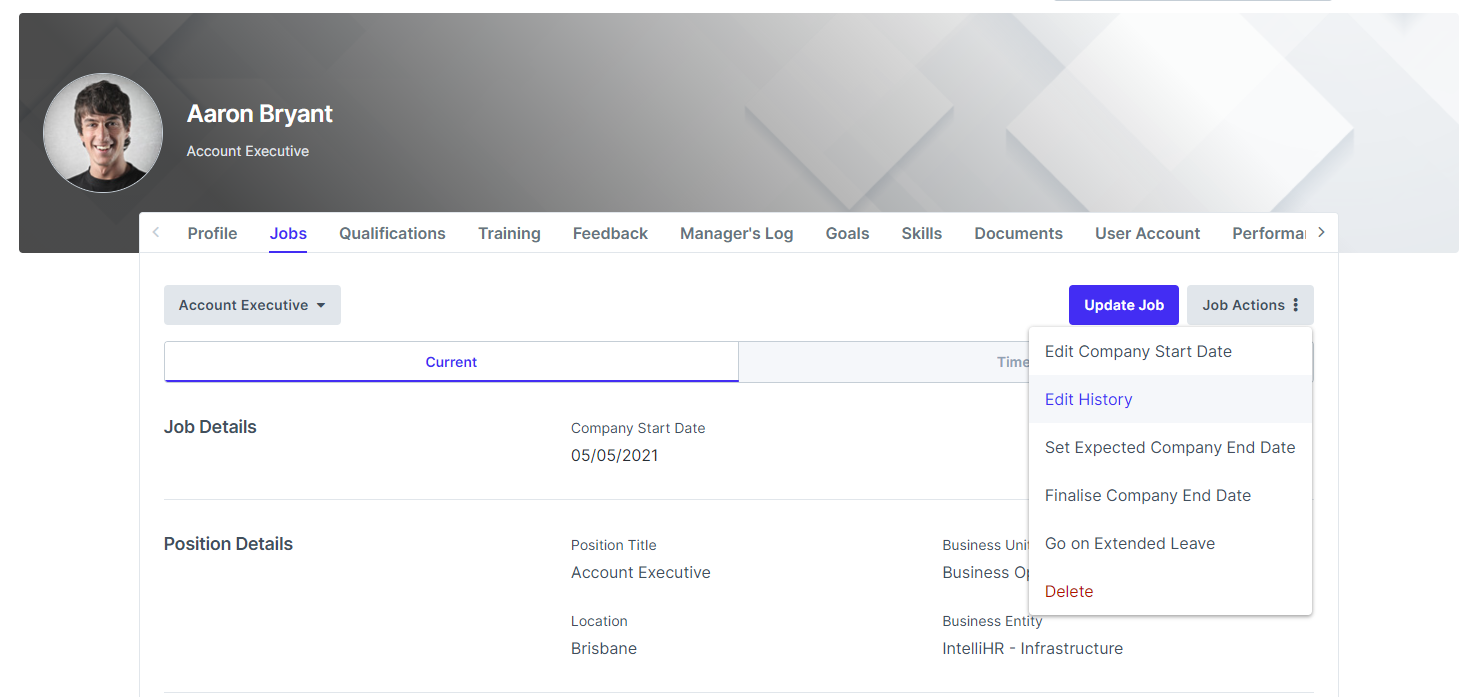Image resolution: width=1473 pixels, height=697 pixels.
Task: Choose Edit Company Start Date option
Action: pyautogui.click(x=1138, y=351)
